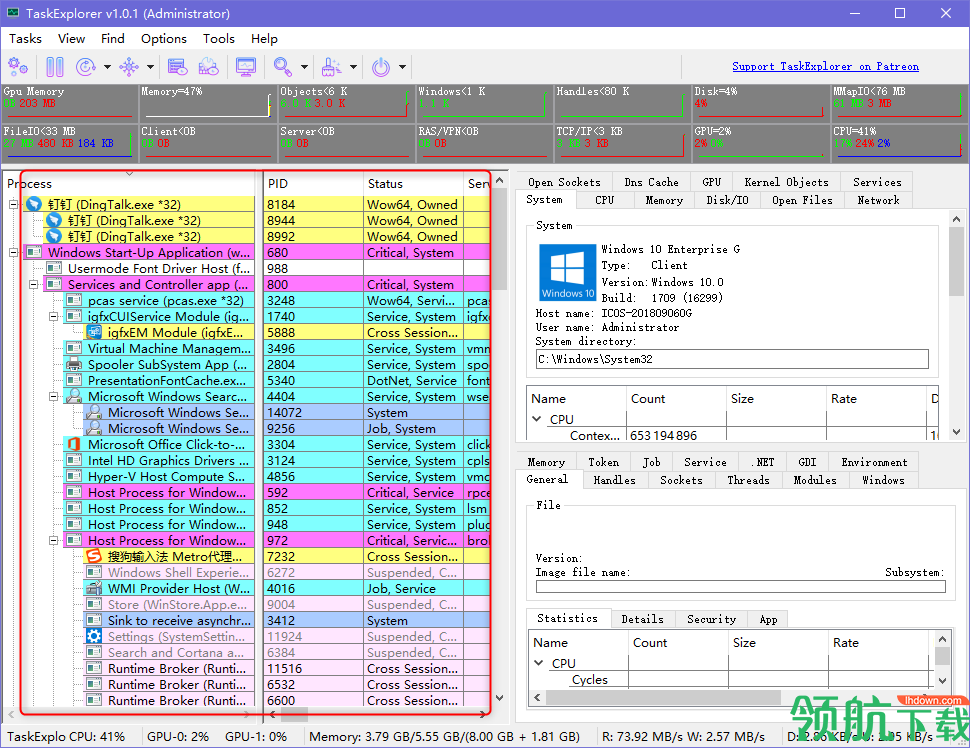This screenshot has height=748, width=970.
Task: Open dropdown arrow next to refresh interval icon
Action: coord(107,67)
